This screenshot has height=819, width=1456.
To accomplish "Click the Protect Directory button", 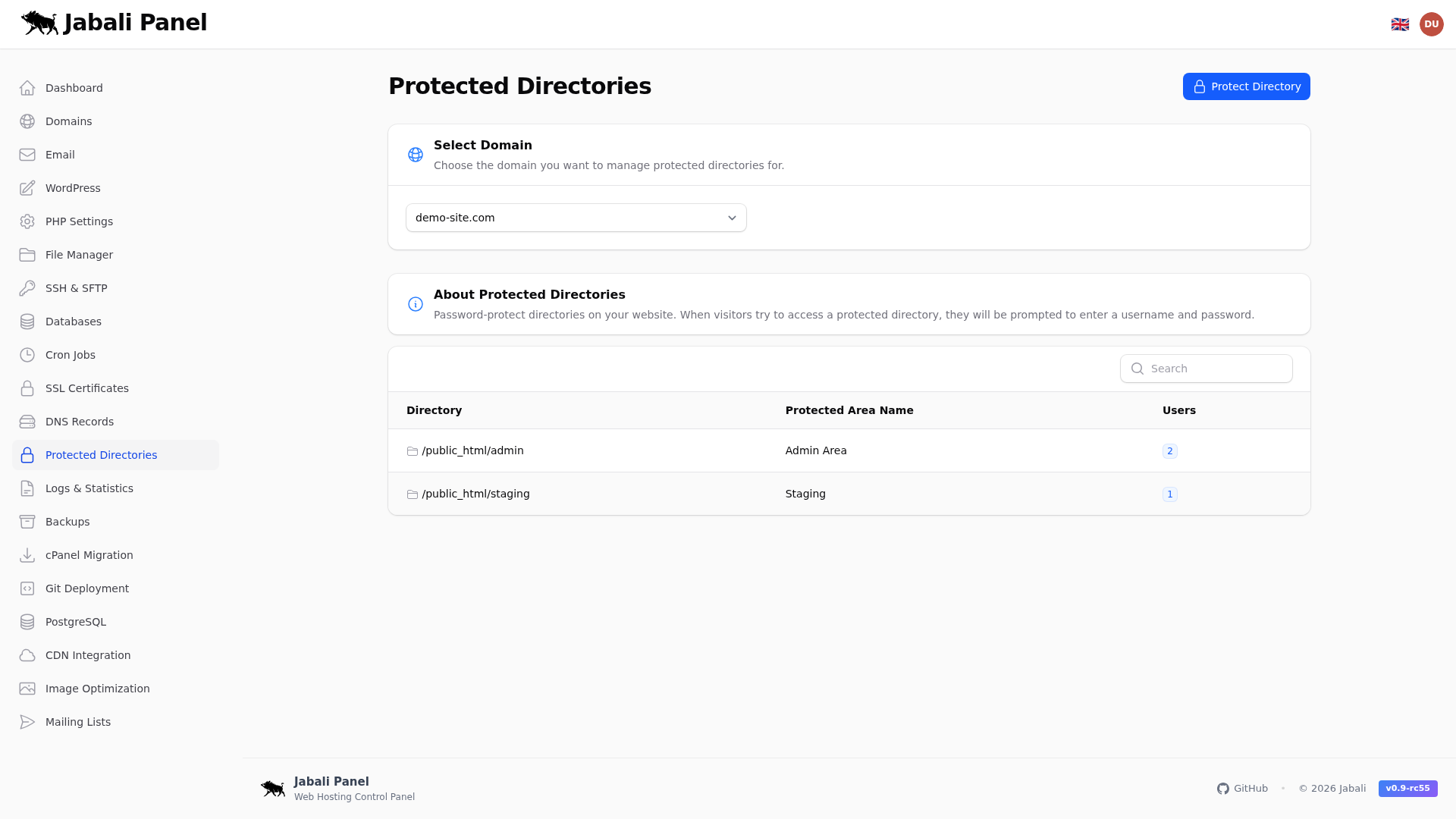I will coord(1246,86).
